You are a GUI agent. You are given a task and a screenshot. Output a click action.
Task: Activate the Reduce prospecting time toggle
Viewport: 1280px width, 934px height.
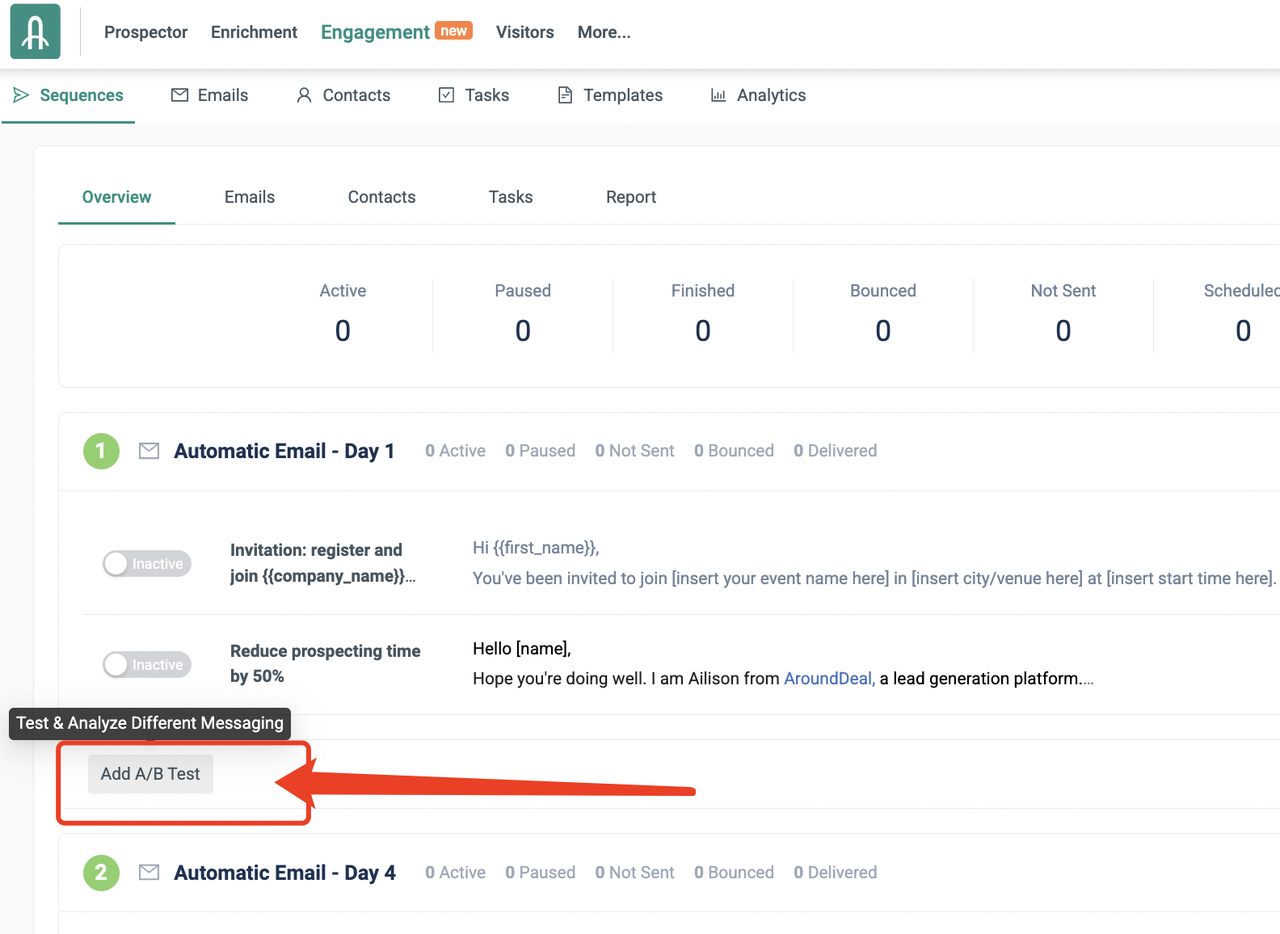[146, 665]
